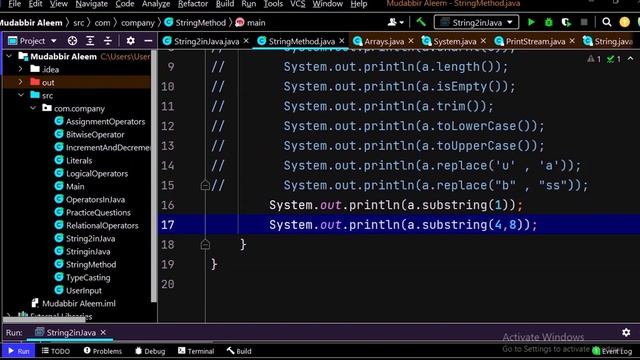Close the PrintStream.java tab

click(572, 41)
